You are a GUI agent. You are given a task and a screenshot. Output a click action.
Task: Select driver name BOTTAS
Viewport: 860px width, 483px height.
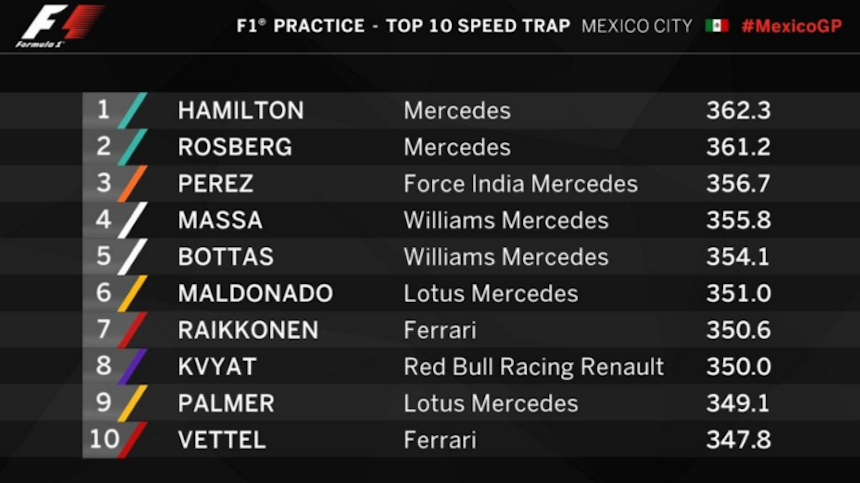tap(225, 257)
